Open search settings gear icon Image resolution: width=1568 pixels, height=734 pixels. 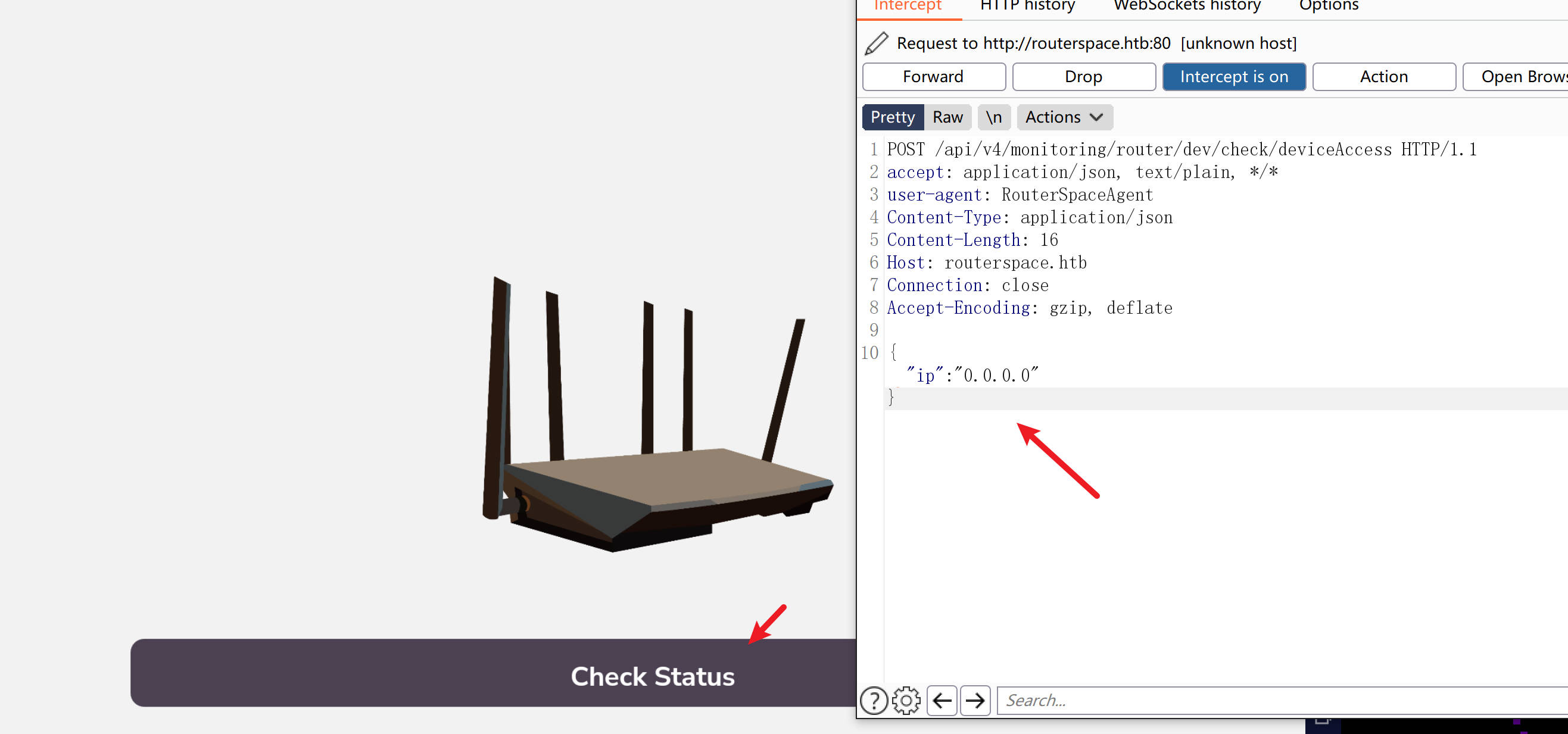point(906,700)
